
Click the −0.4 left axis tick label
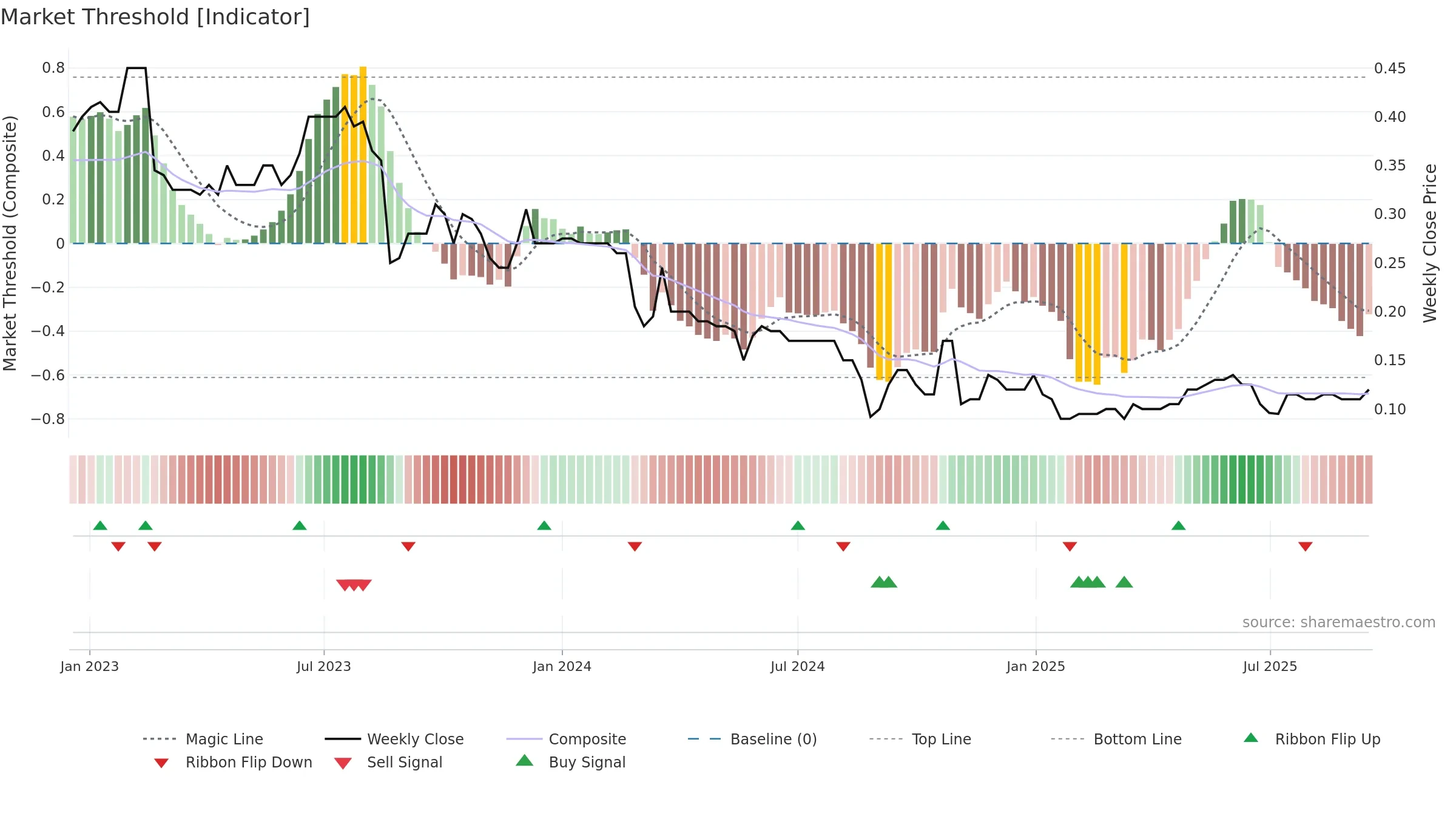pos(48,331)
